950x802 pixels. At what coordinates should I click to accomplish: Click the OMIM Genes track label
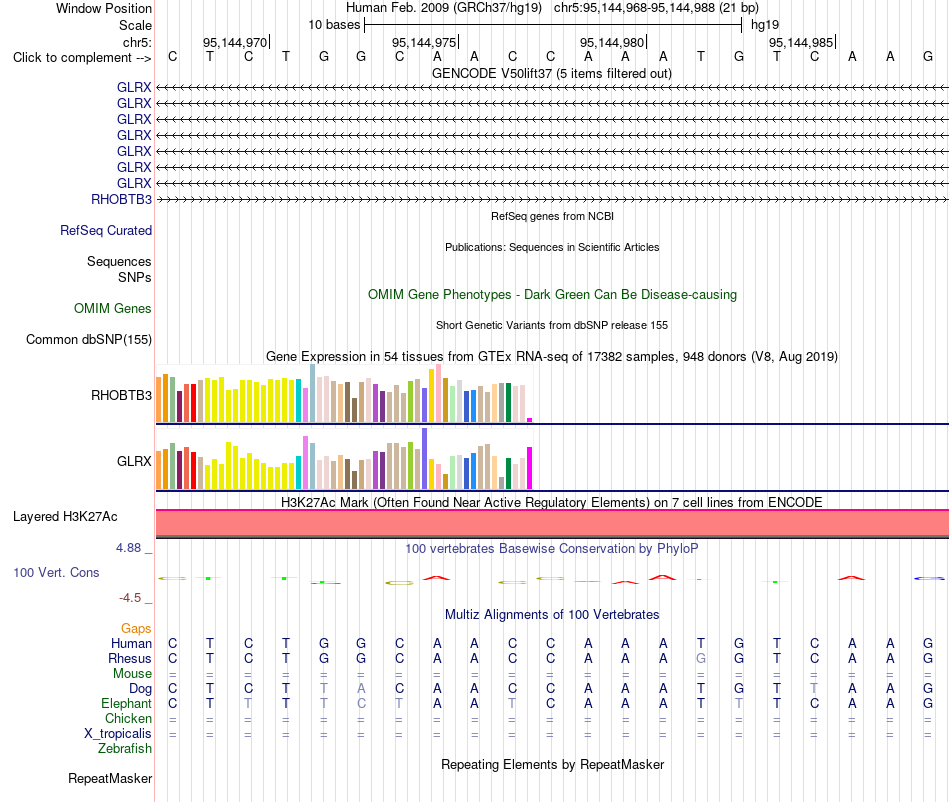pos(113,308)
